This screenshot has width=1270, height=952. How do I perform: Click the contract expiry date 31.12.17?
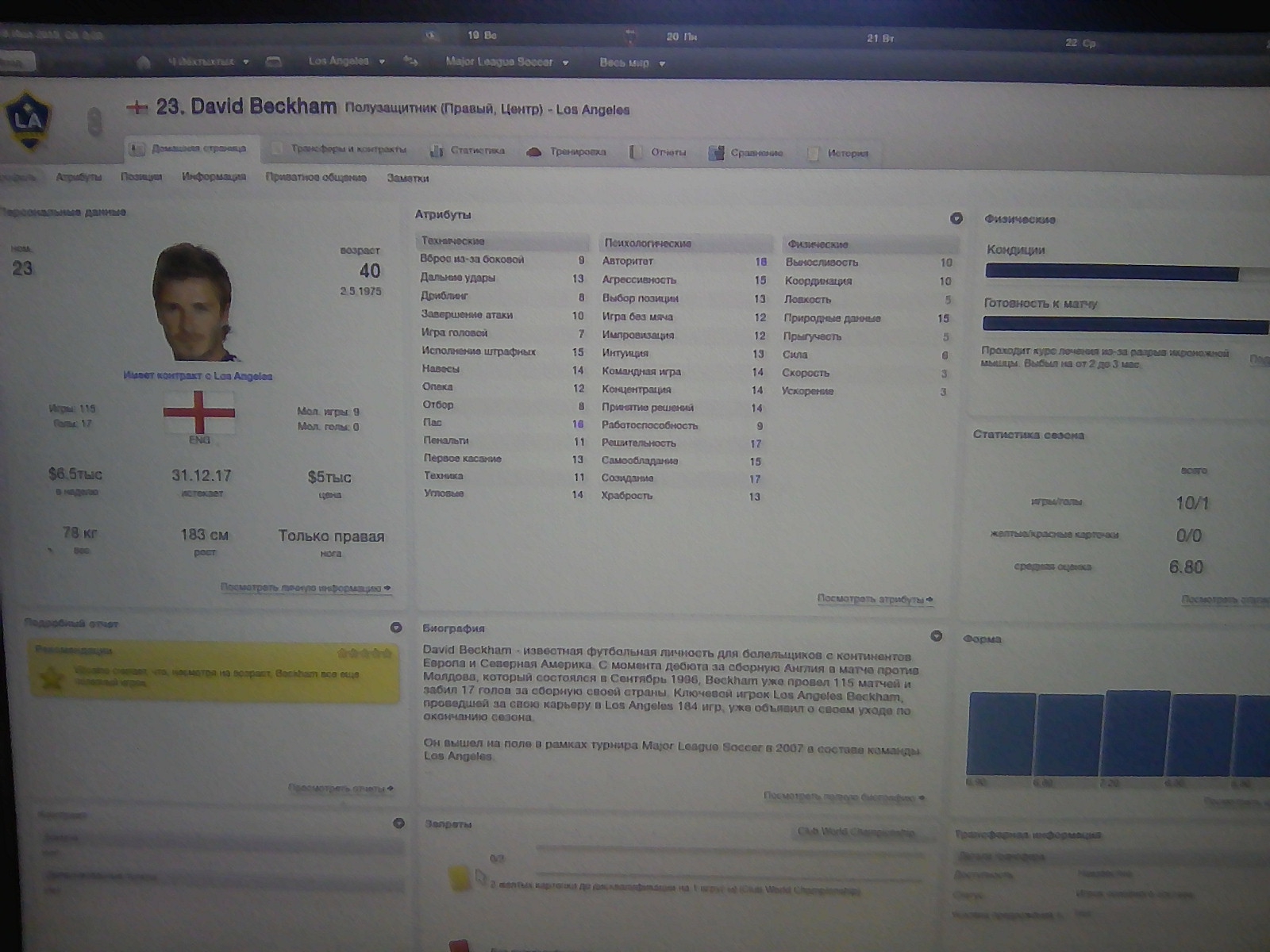coord(202,476)
